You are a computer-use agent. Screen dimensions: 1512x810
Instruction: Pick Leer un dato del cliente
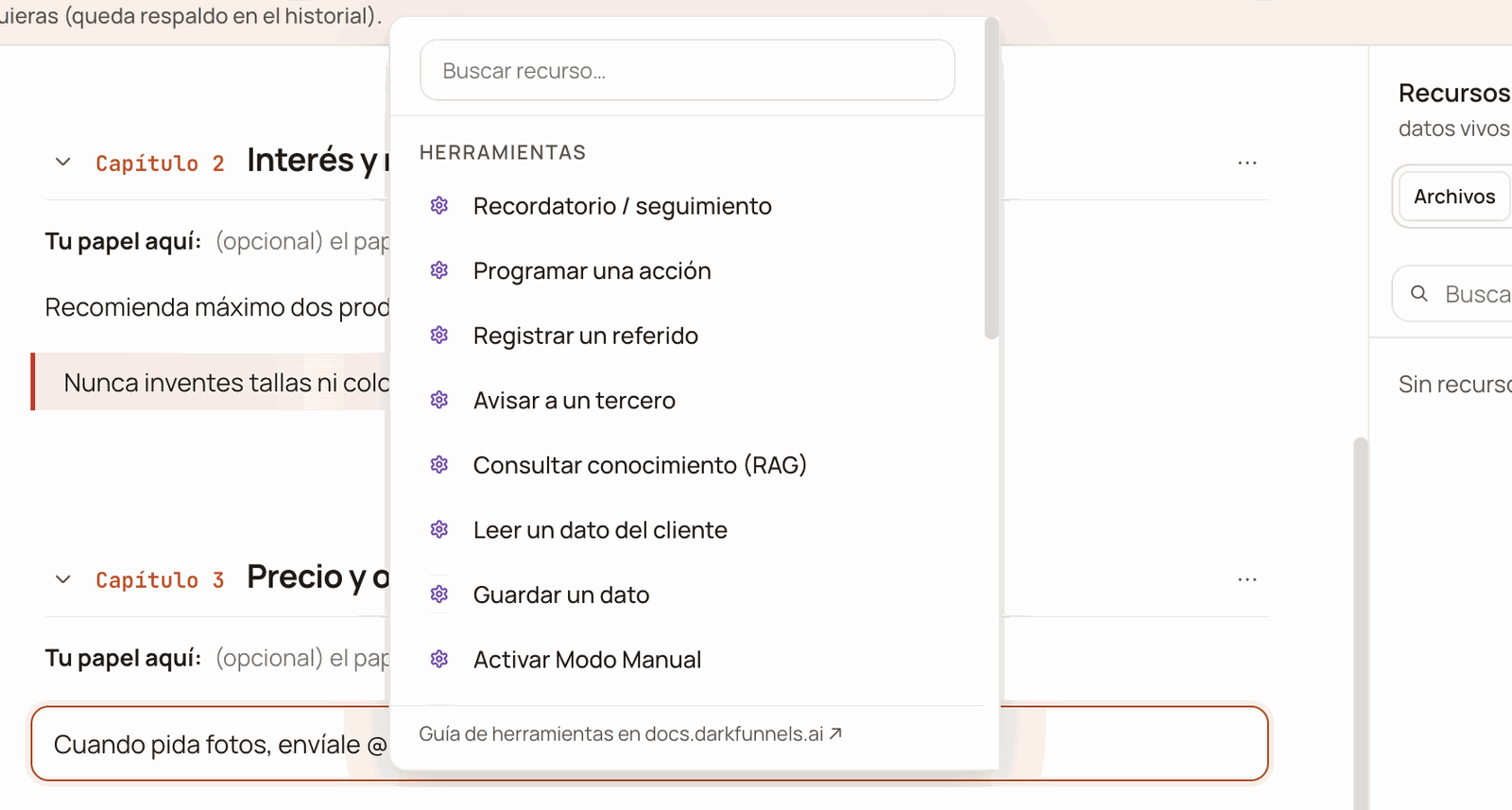tap(687, 530)
